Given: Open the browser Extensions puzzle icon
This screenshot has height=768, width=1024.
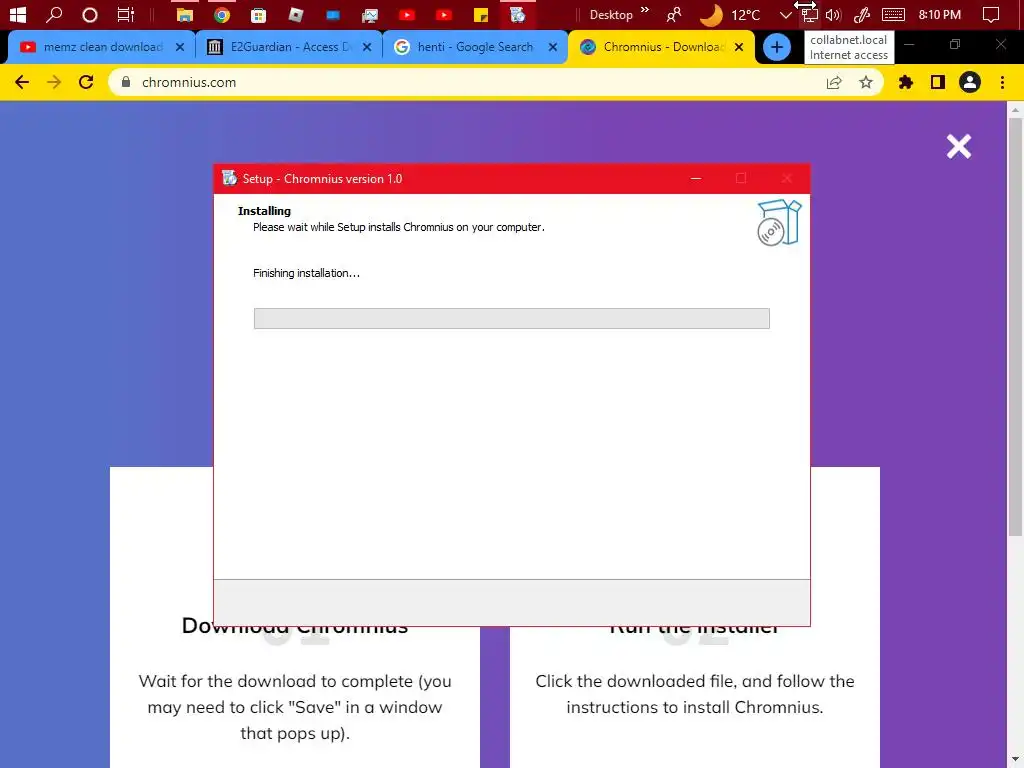Looking at the screenshot, I should point(906,82).
